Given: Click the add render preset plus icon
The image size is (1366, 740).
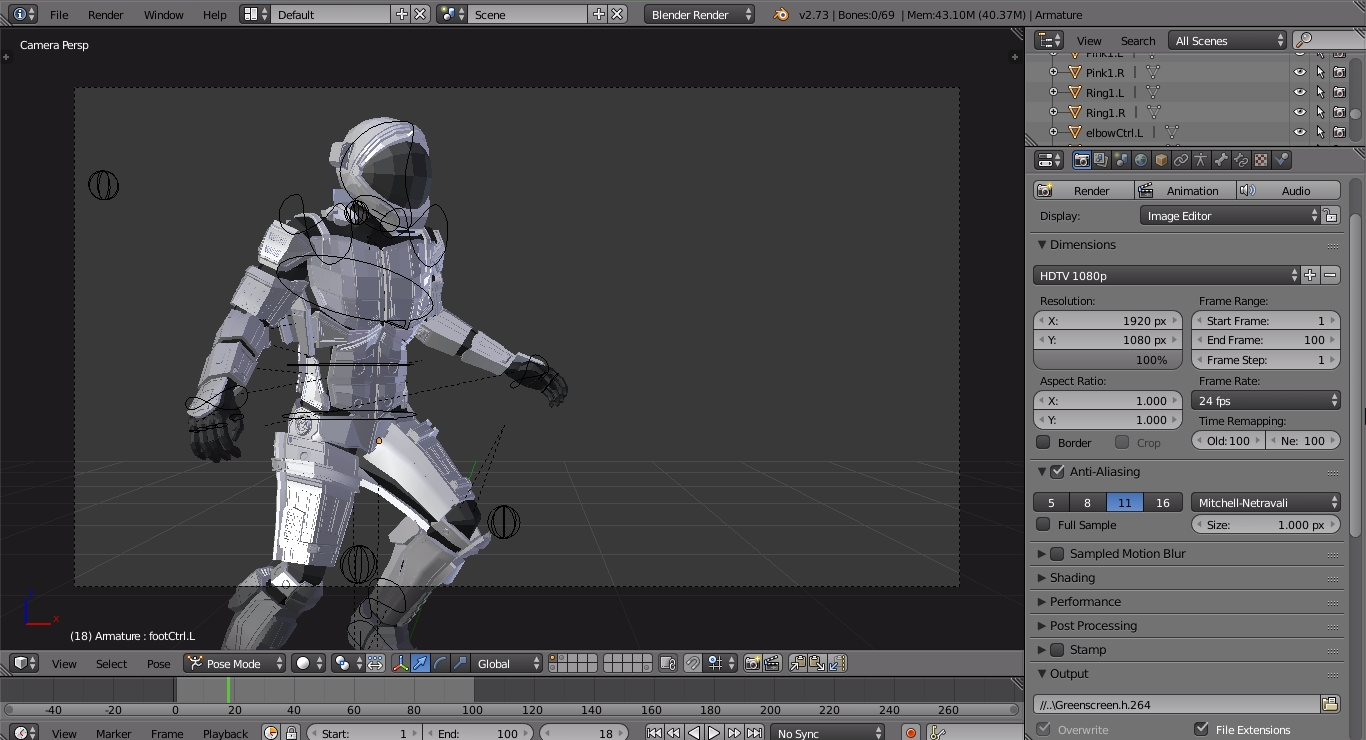Looking at the screenshot, I should 1310,275.
